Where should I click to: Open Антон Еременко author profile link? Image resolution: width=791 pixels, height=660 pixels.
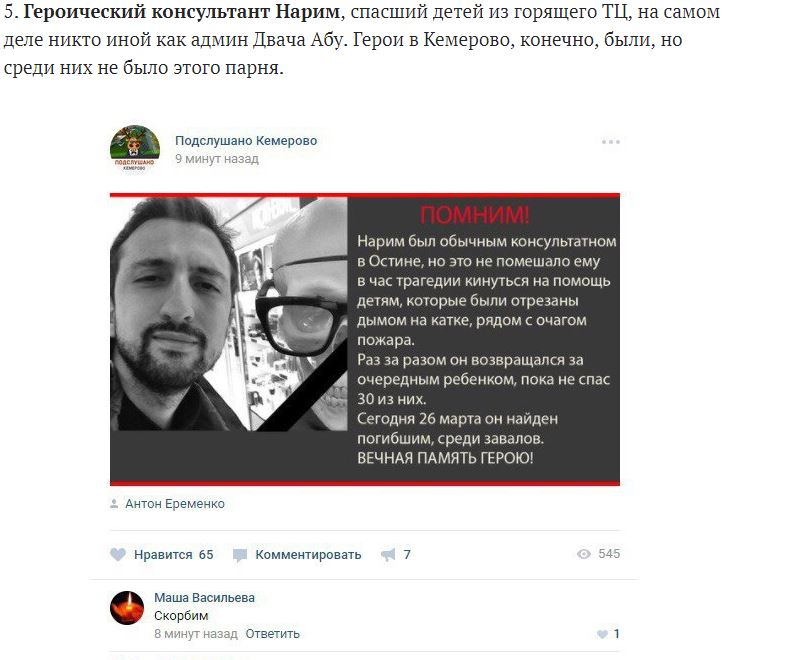[x=175, y=504]
